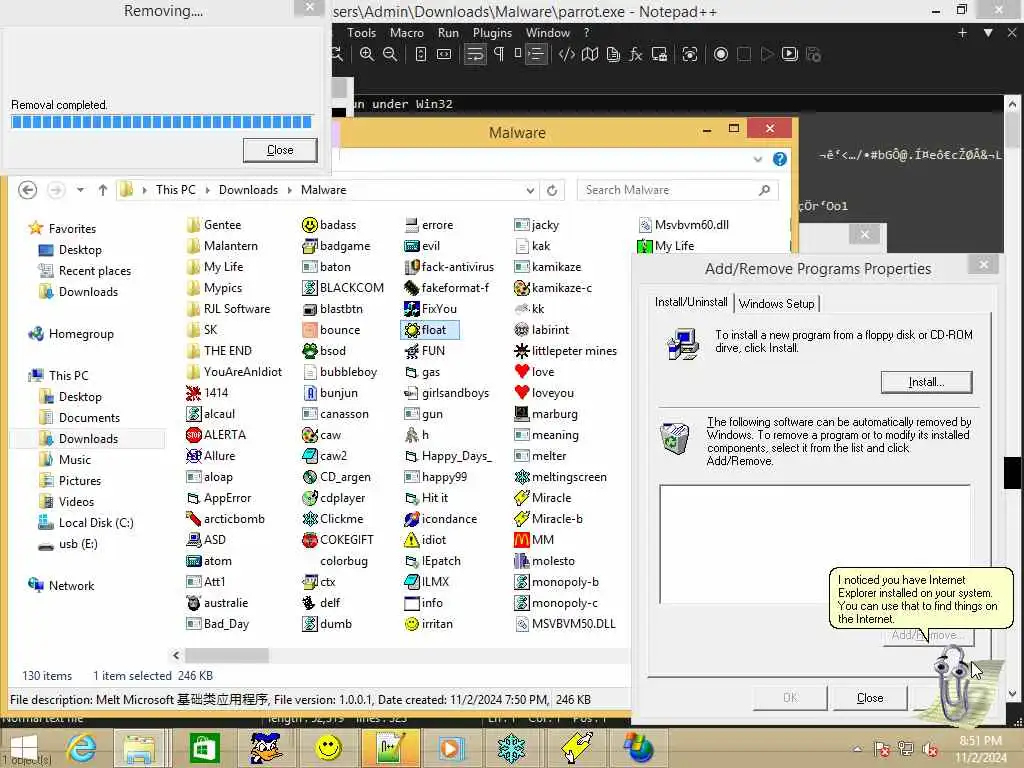Click the Up arrow in Explorer
Screen dimensions: 1024x768
click(x=103, y=190)
